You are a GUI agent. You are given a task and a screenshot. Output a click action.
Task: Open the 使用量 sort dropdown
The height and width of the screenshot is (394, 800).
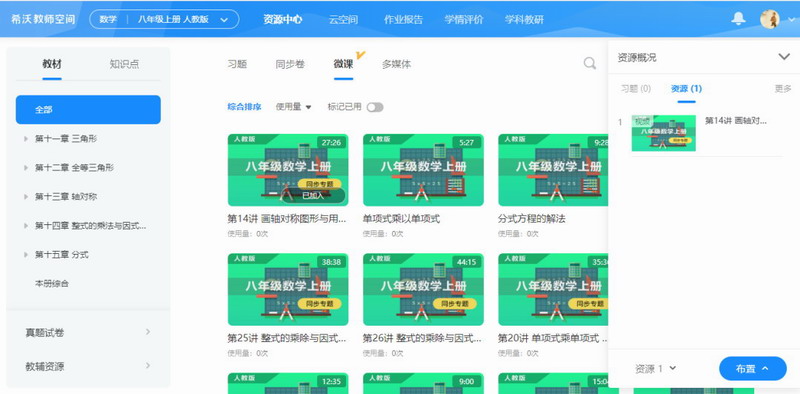click(x=293, y=107)
